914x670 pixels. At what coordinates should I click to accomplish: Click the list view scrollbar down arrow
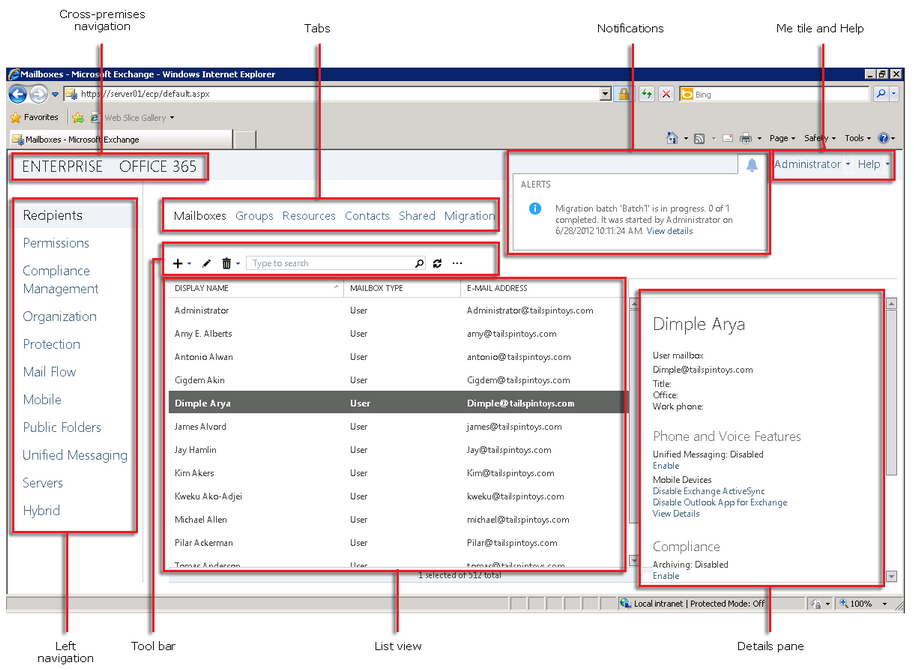click(634, 561)
